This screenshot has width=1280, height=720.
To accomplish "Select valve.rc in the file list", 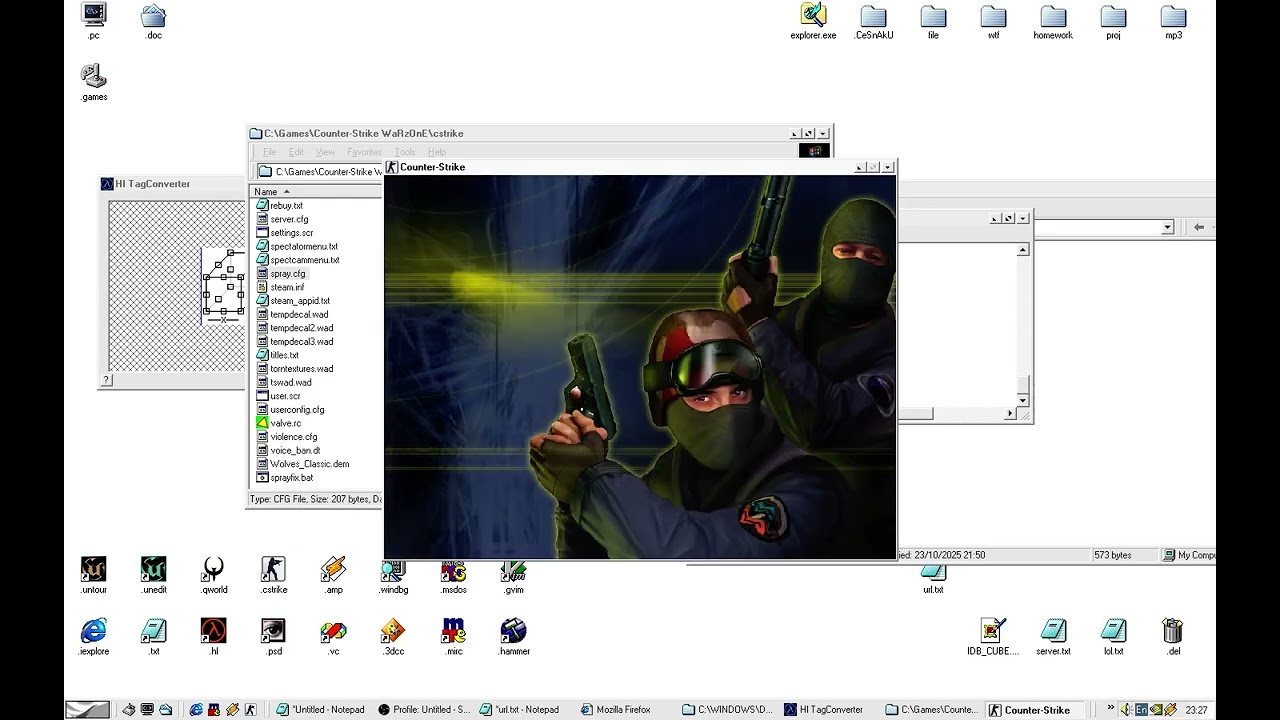I will [x=279, y=423].
